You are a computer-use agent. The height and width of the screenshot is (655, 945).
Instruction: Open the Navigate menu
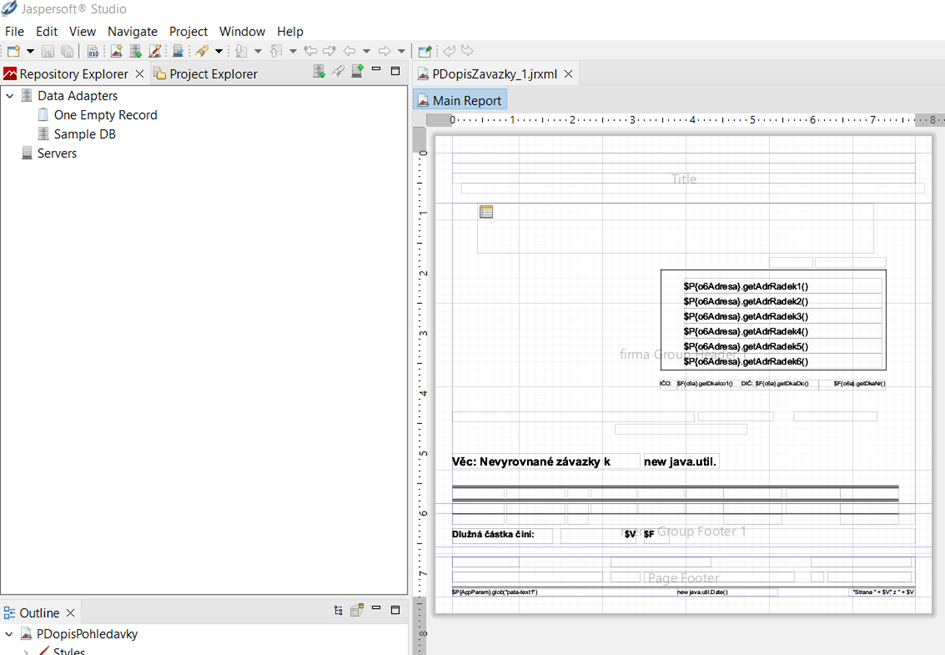click(x=132, y=31)
